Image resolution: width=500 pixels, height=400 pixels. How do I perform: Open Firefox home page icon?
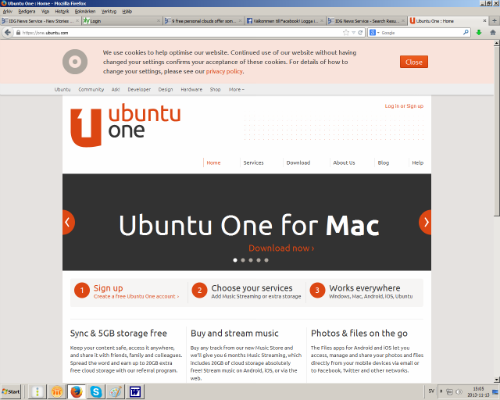click(x=493, y=32)
